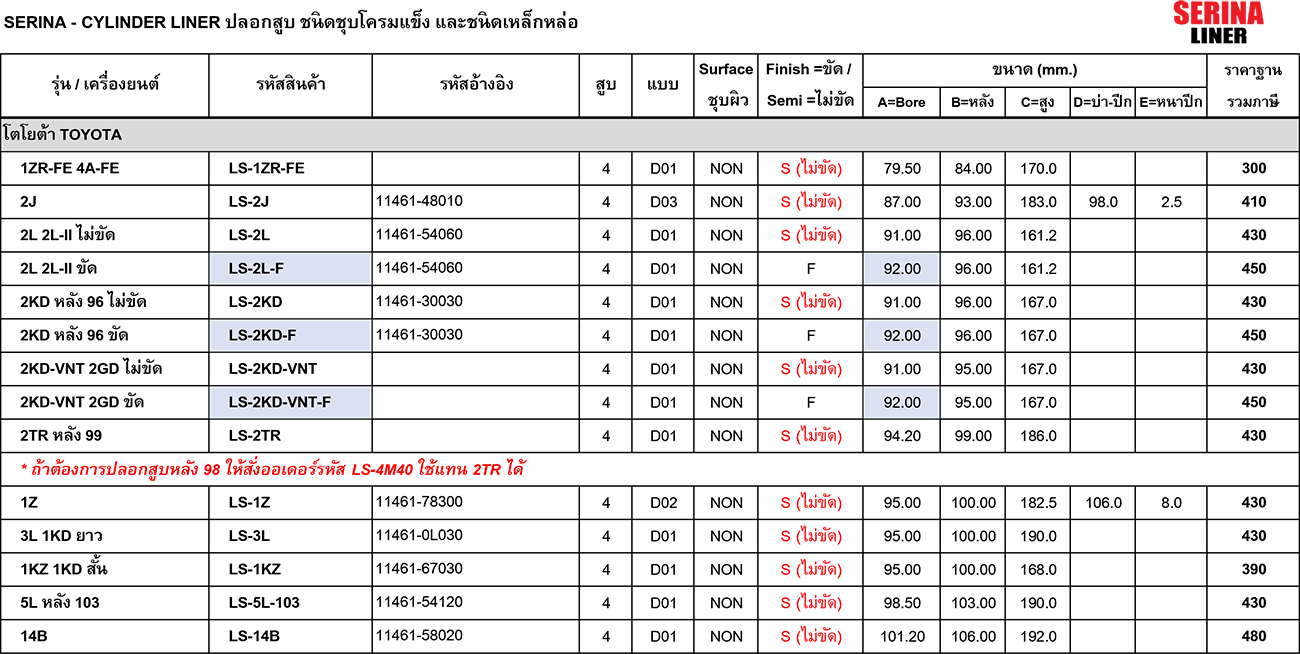Click product code LS-5L-103
Image resolution: width=1300 pixels, height=654 pixels.
click(x=264, y=603)
